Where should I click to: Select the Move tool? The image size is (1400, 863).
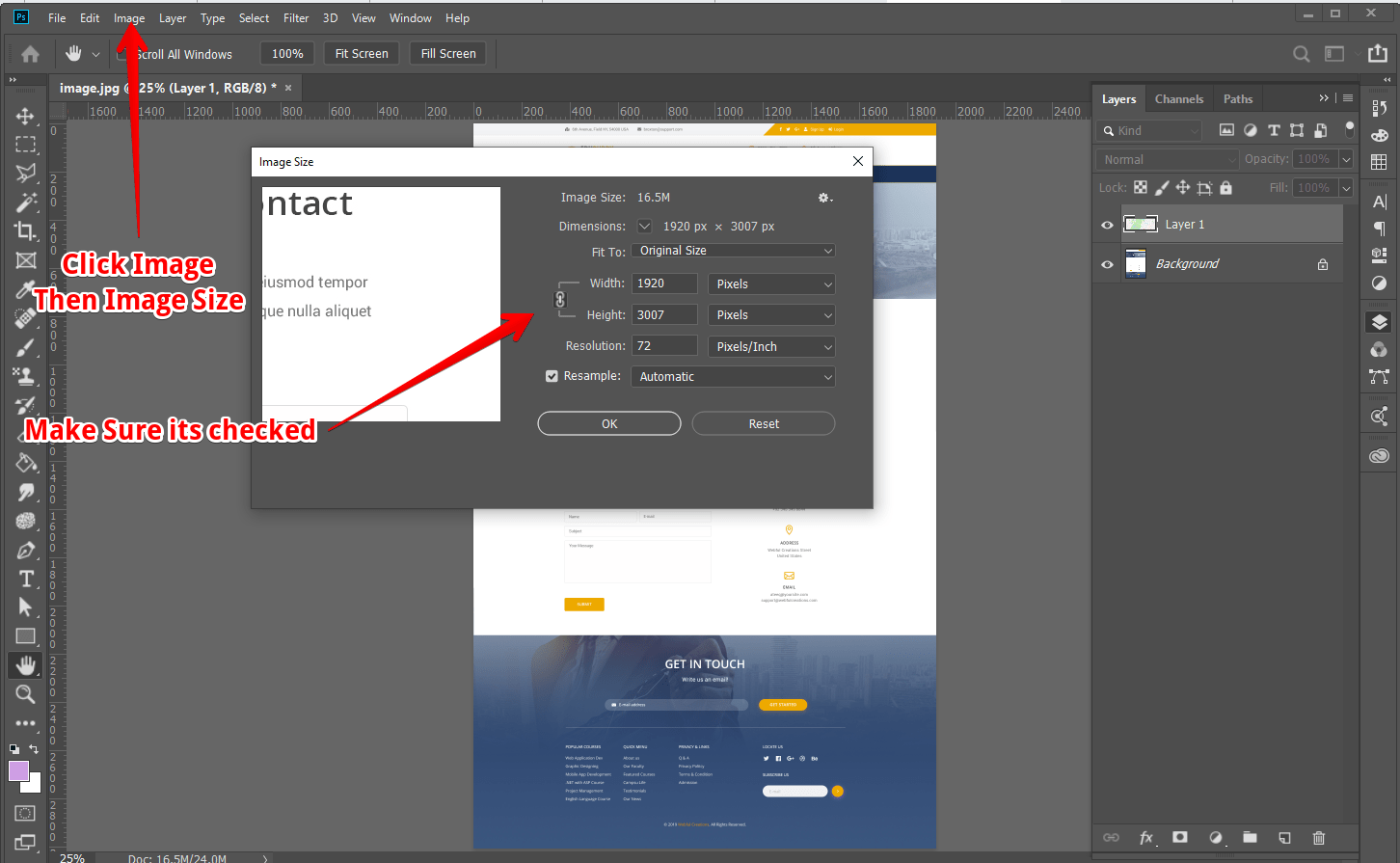[25, 116]
